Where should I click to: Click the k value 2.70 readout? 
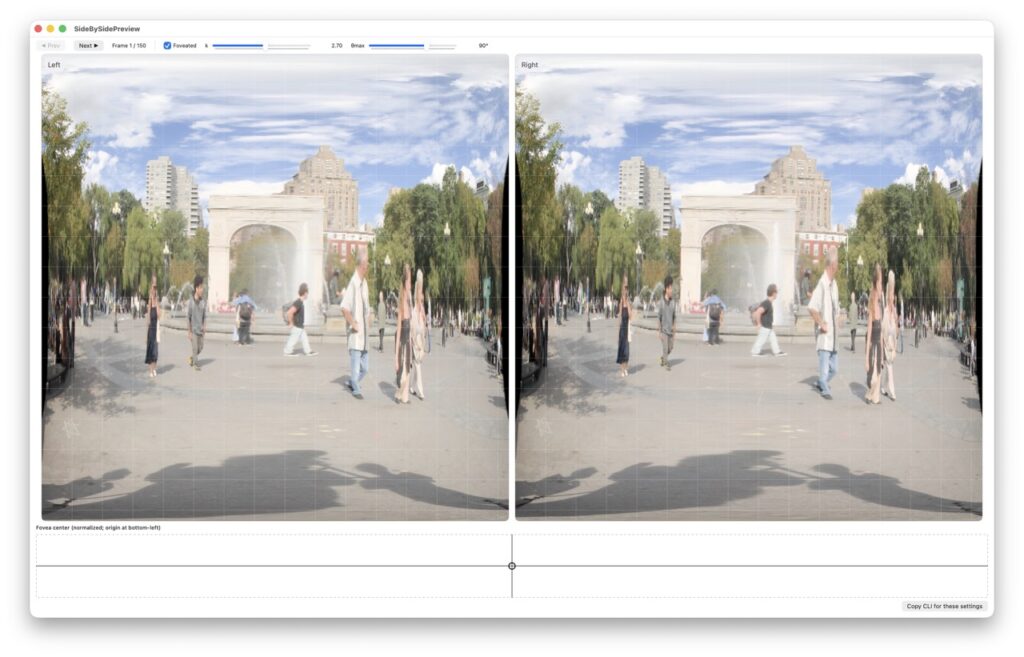[x=336, y=46]
